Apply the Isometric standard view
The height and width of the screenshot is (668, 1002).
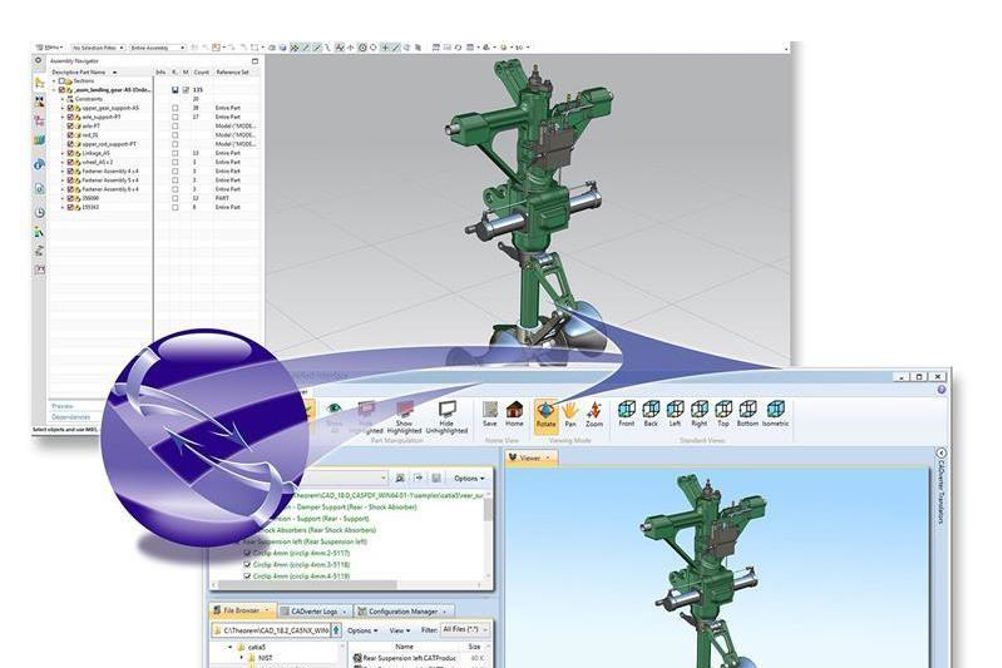(776, 414)
